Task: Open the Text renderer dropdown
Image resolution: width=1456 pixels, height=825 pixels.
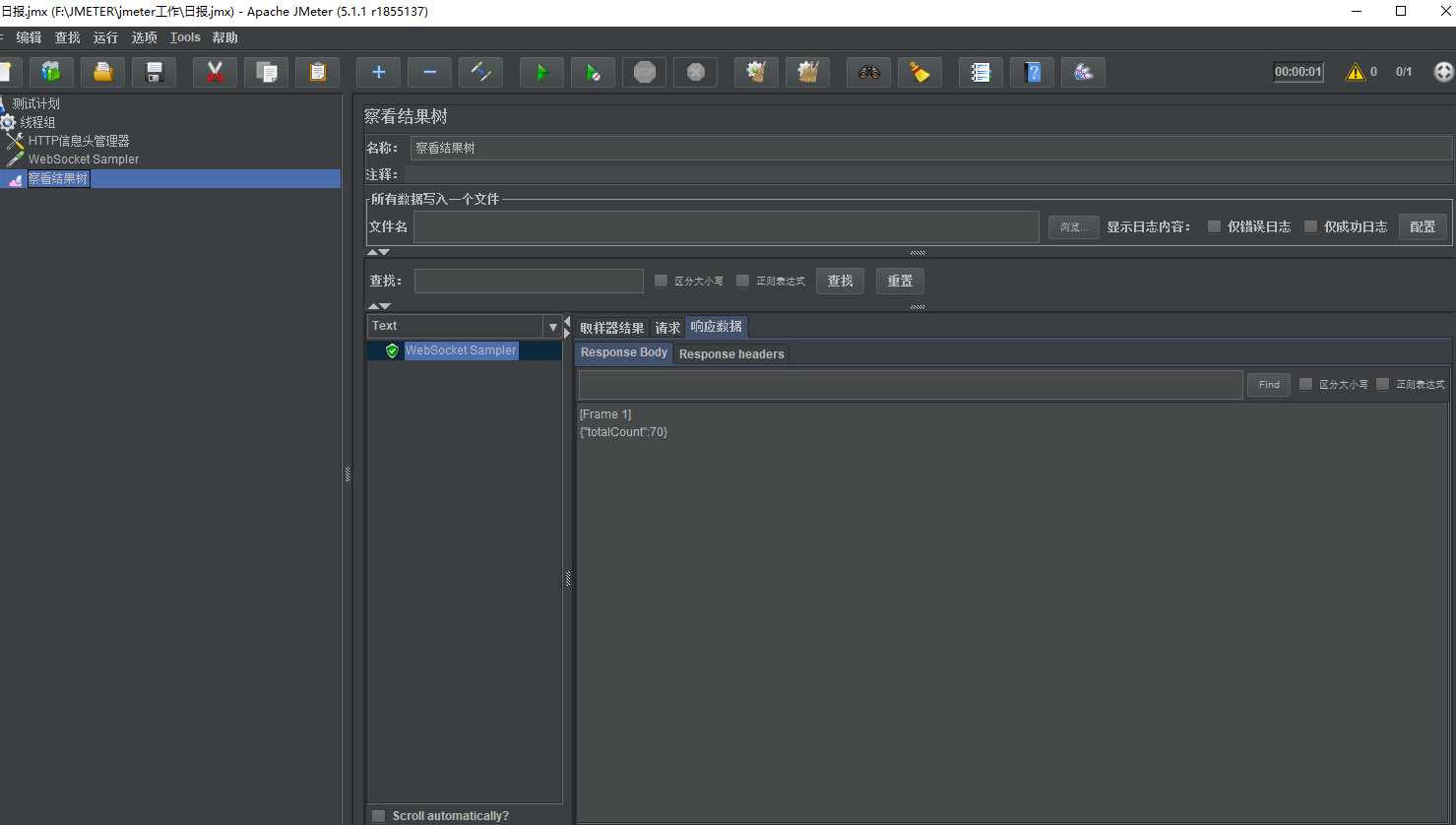Action: click(465, 326)
